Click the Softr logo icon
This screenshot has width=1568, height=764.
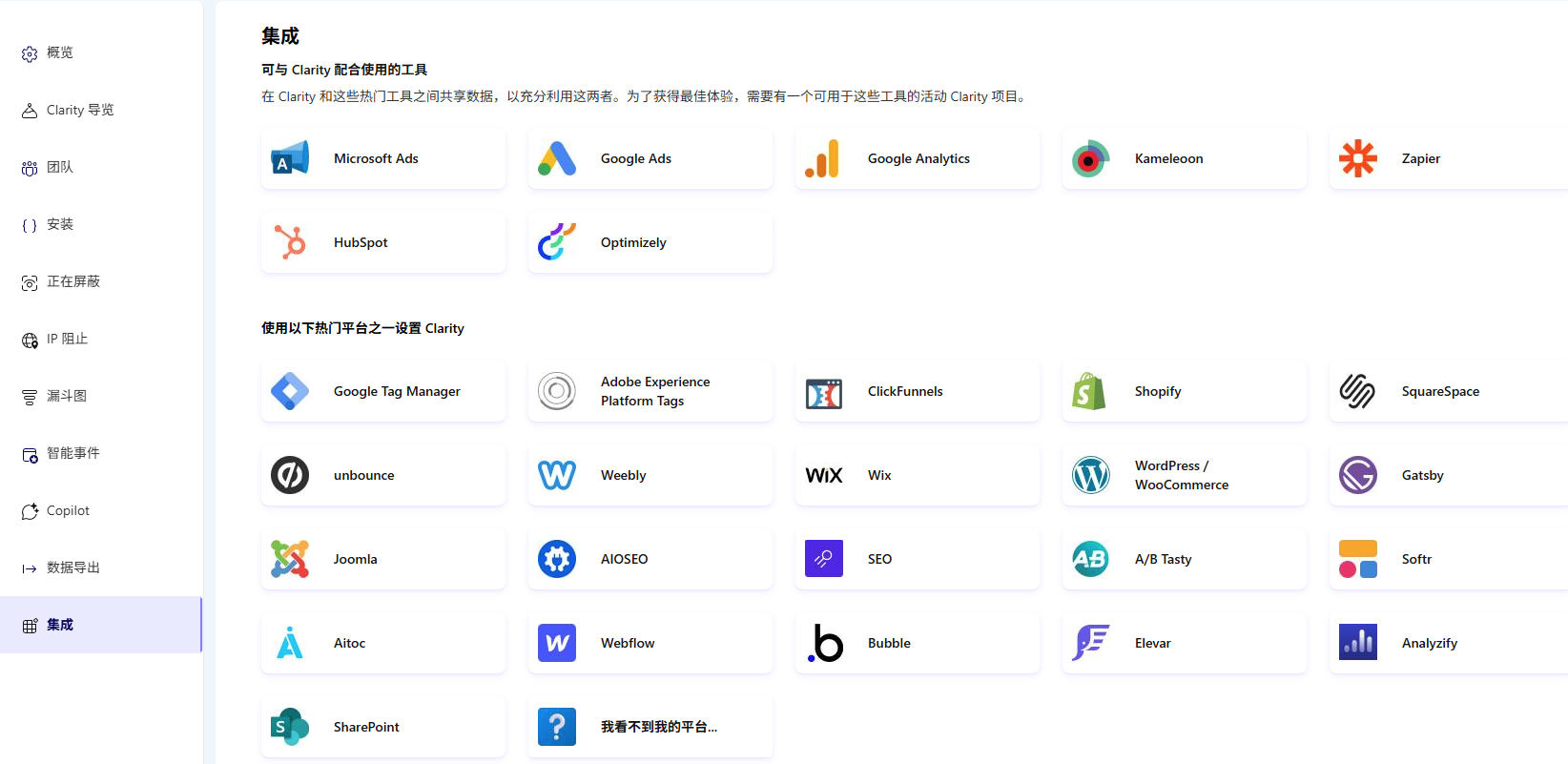click(1358, 559)
